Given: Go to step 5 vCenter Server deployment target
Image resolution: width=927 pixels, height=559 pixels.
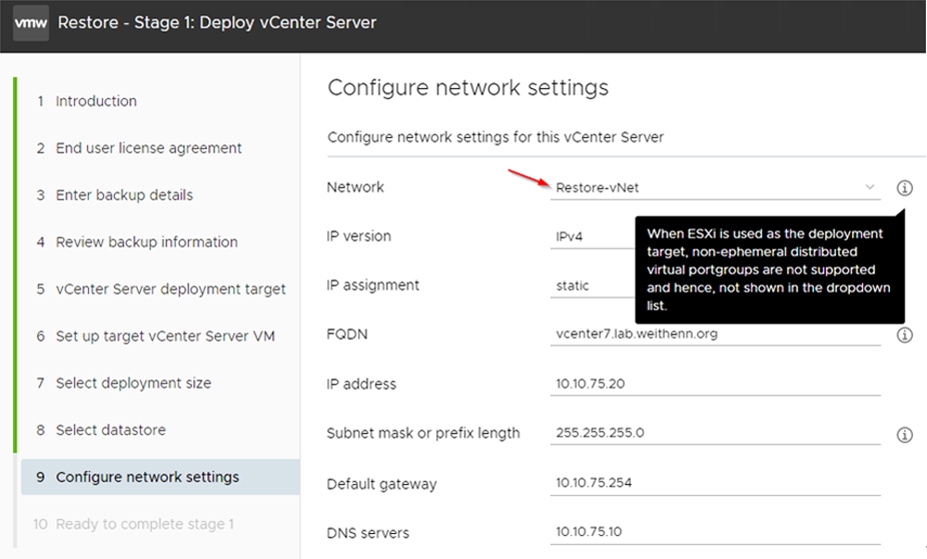Looking at the screenshot, I should click(161, 289).
